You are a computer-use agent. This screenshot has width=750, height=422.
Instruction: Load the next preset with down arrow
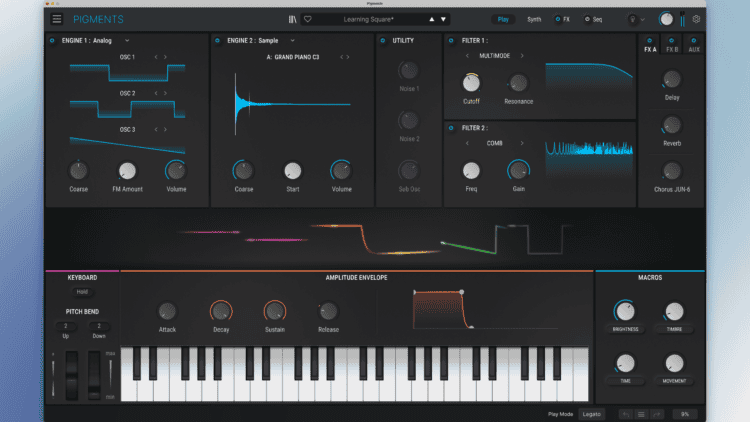(x=443, y=19)
